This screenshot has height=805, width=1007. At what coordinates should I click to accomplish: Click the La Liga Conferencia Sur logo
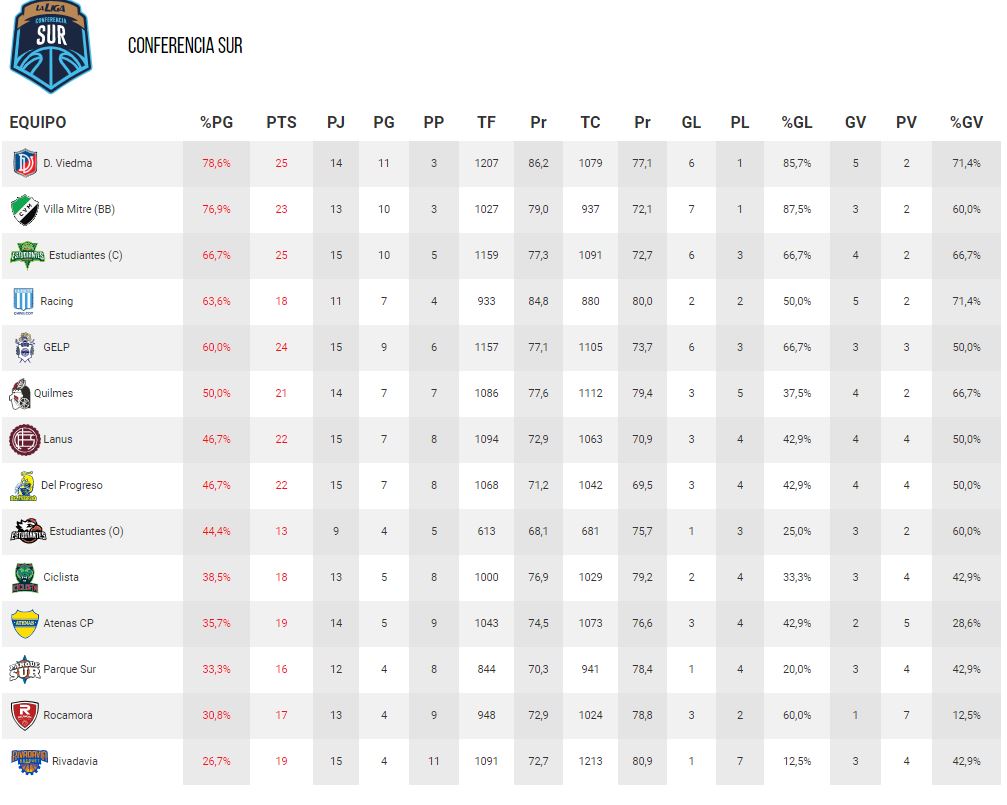(50, 46)
